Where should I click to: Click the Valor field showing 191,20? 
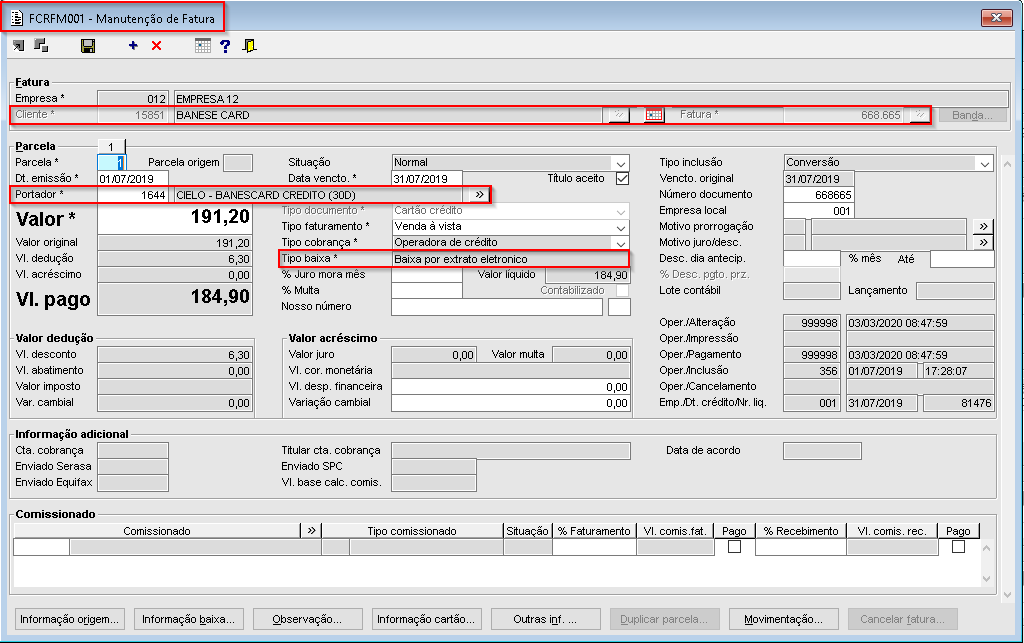click(175, 218)
